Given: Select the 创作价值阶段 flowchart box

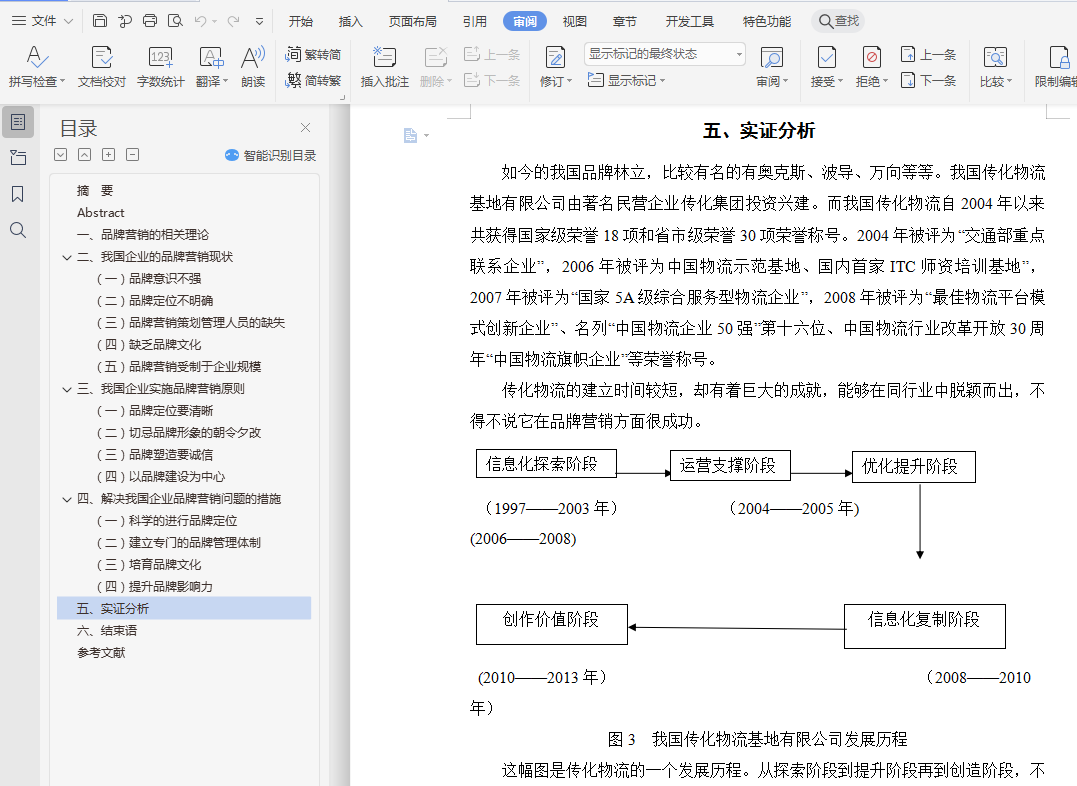Looking at the screenshot, I should click(x=552, y=624).
